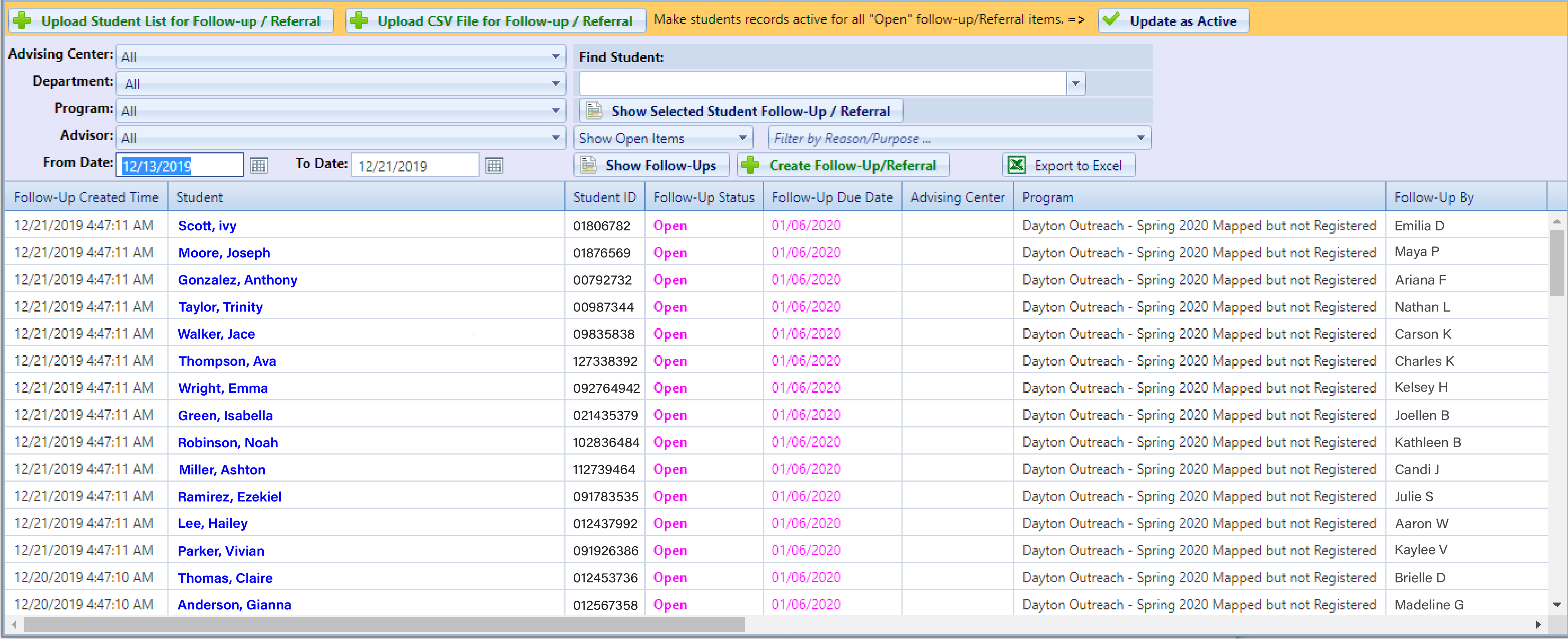The height and width of the screenshot is (639, 1568).
Task: Open student Anderson, Gianna link
Action: [234, 604]
